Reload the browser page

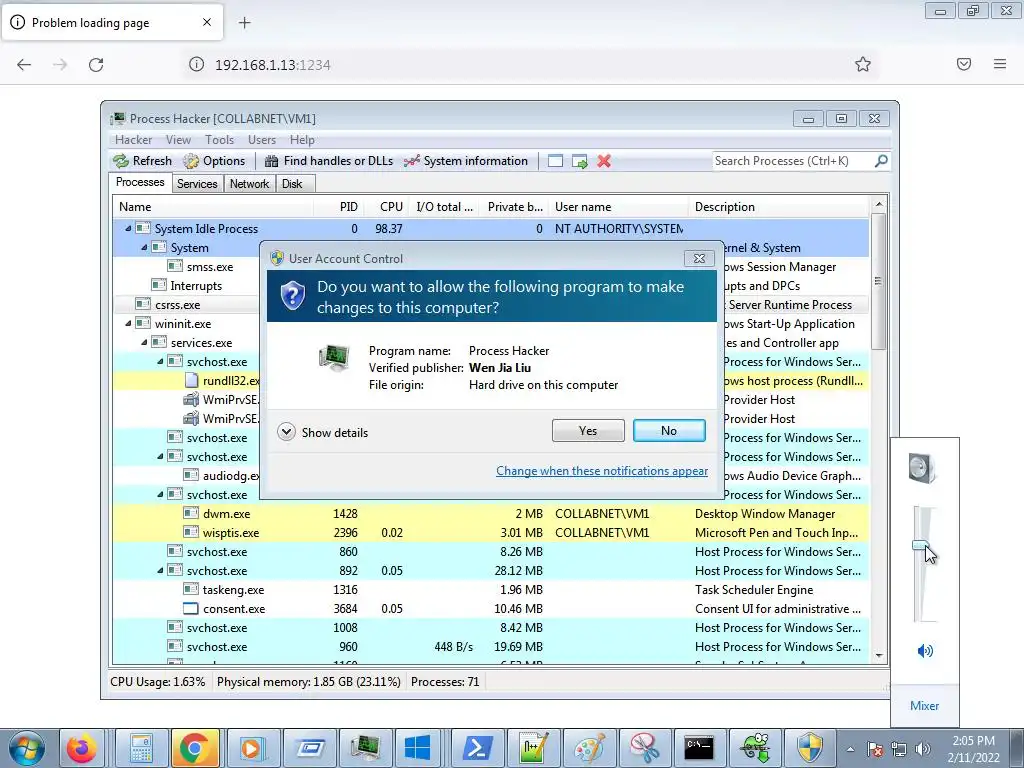pos(96,65)
